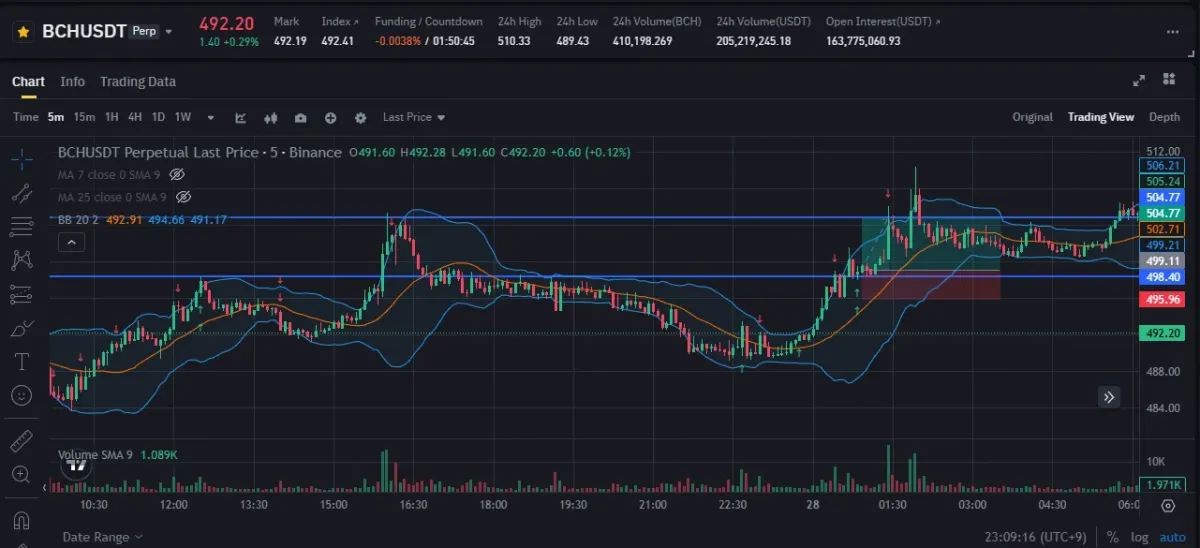Image resolution: width=1200 pixels, height=548 pixels.
Task: Open the Date Range dropdown
Action: [102, 537]
